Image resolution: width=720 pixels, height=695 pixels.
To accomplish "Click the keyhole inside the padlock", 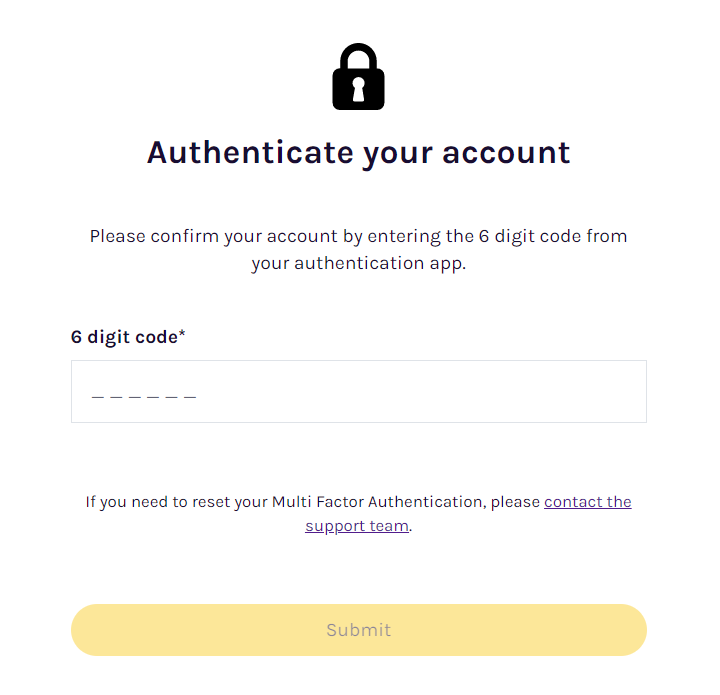I will coord(358,89).
